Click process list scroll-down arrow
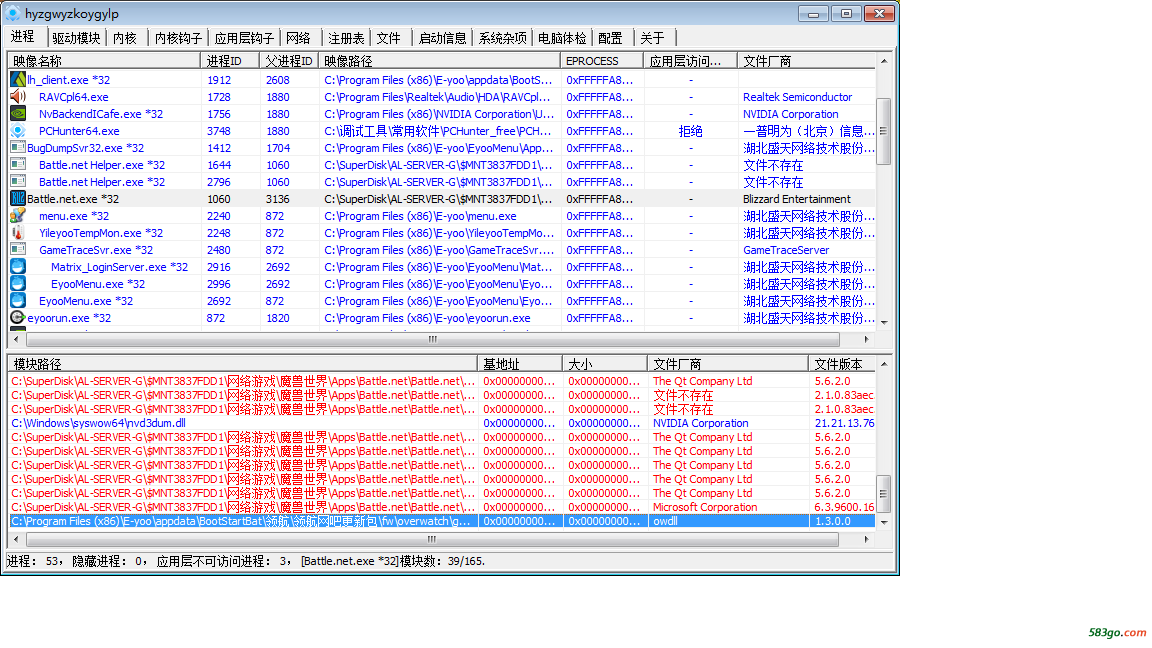The width and height of the screenshot is (1152, 648). click(x=884, y=322)
